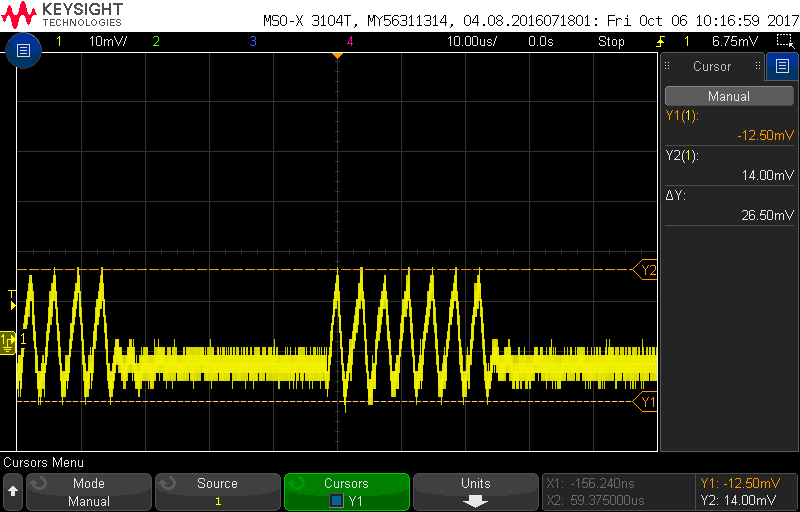Click the Cursors Menu label
The width and height of the screenshot is (800, 512).
click(44, 463)
